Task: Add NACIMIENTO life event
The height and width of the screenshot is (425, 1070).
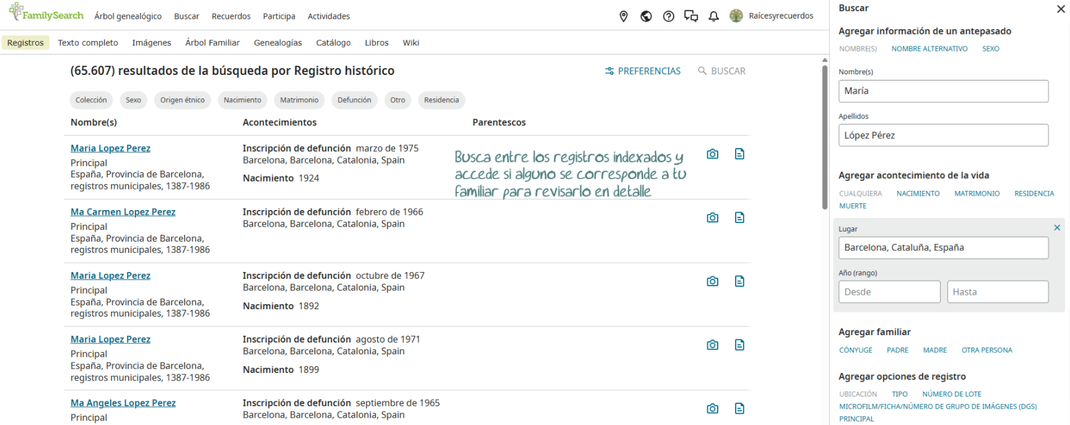Action: coord(918,193)
